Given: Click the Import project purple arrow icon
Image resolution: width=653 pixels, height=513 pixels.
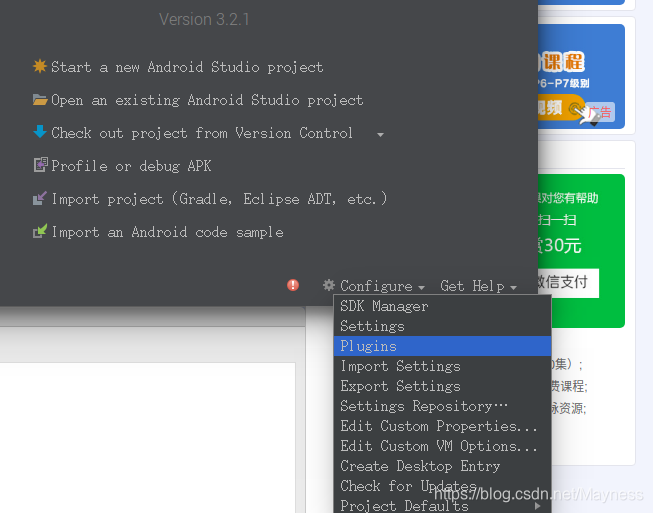Looking at the screenshot, I should pyautogui.click(x=40, y=198).
